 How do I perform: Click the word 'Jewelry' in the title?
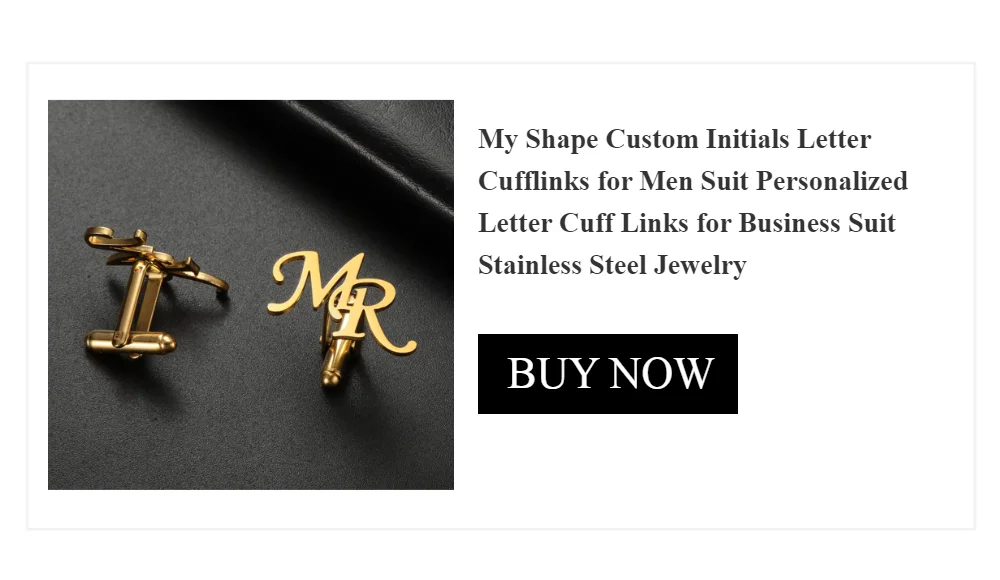[700, 265]
